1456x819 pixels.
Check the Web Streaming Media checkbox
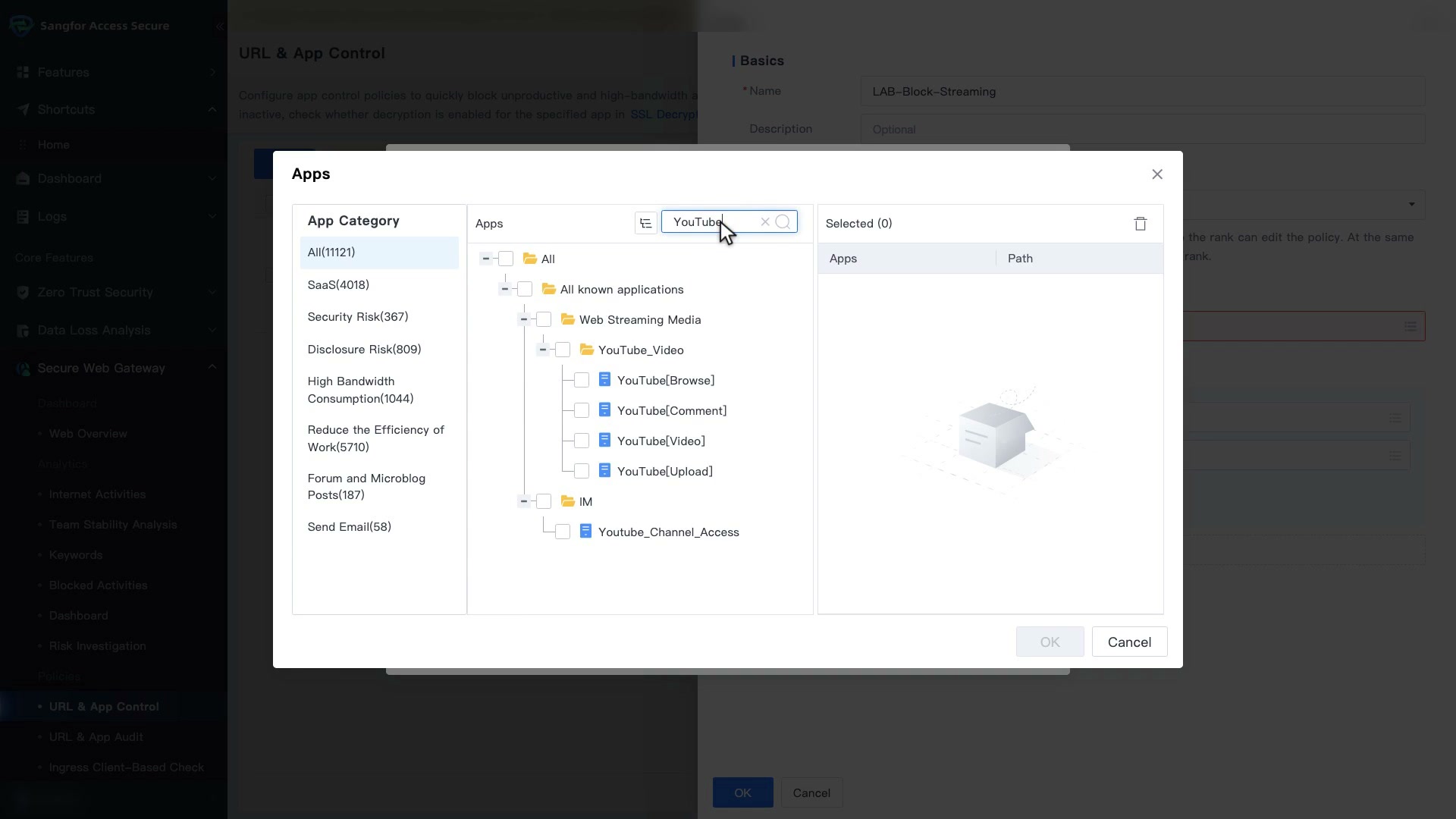544,319
